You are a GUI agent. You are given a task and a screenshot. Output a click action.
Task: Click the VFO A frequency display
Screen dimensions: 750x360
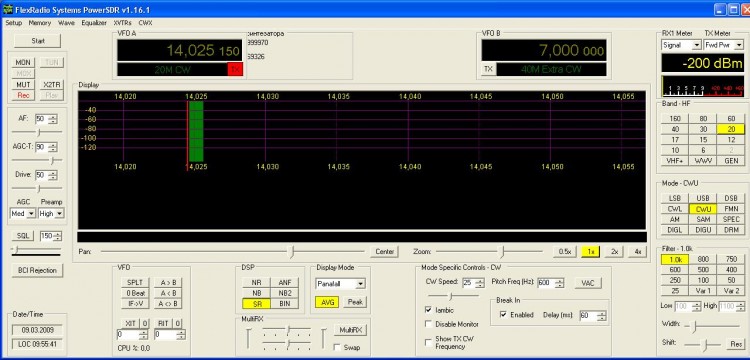pyautogui.click(x=180, y=50)
